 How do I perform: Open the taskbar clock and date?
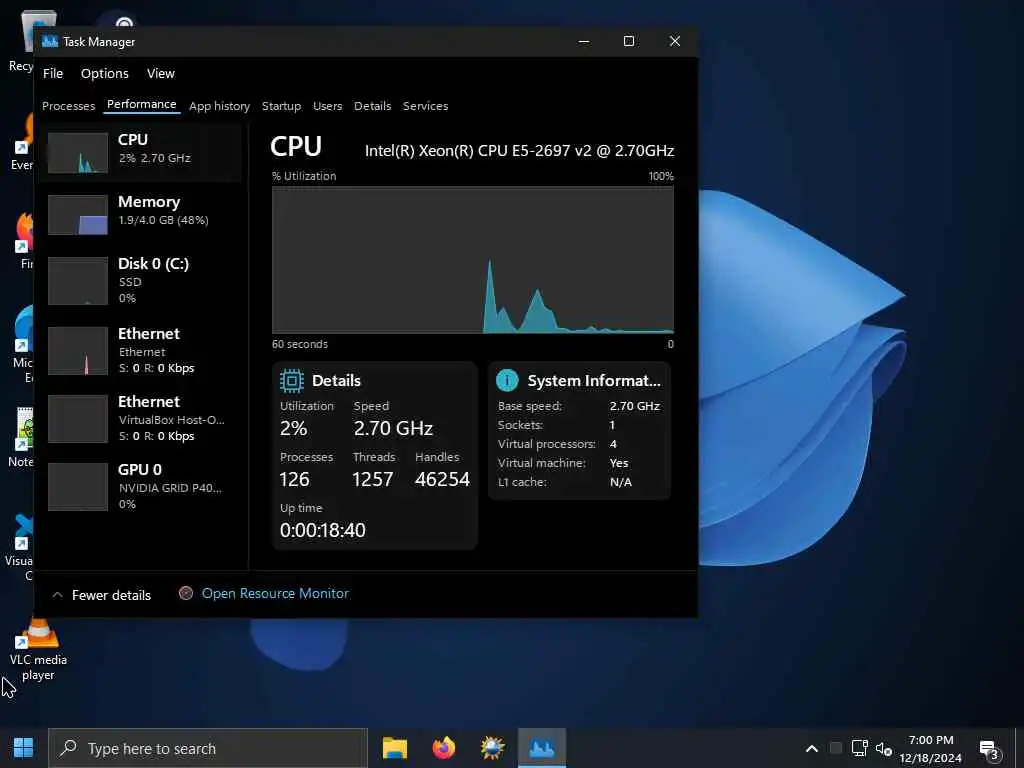931,749
